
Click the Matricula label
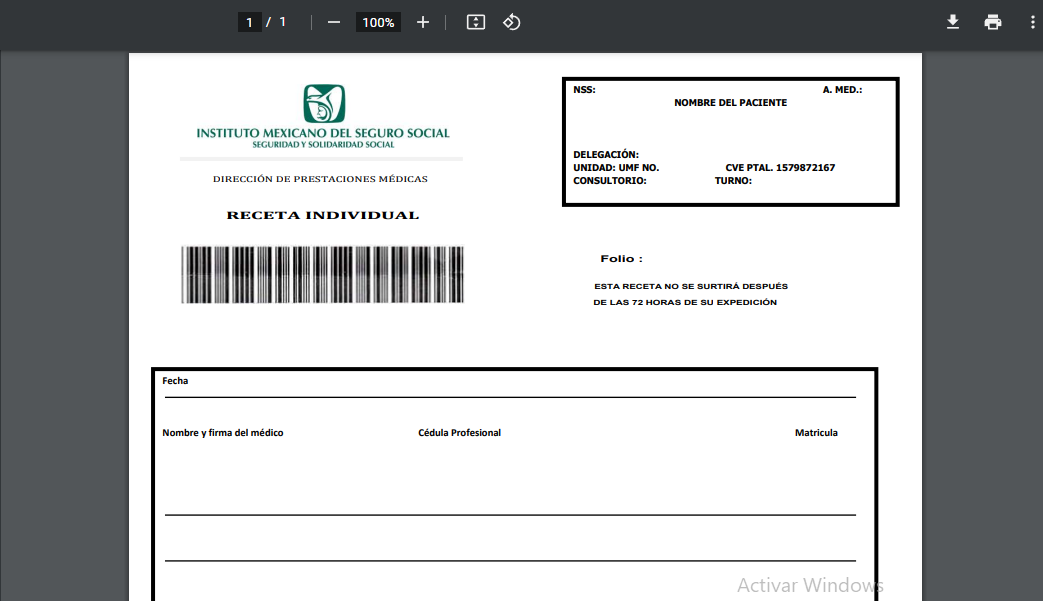[x=816, y=433]
